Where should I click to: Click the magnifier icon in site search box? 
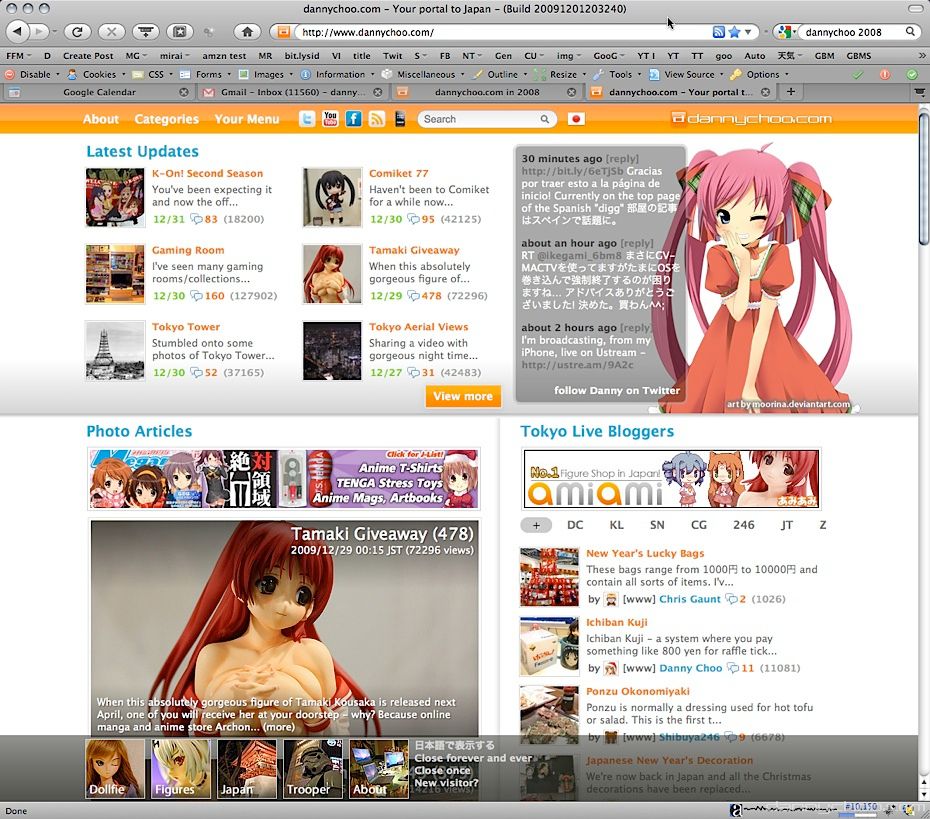pyautogui.click(x=545, y=119)
